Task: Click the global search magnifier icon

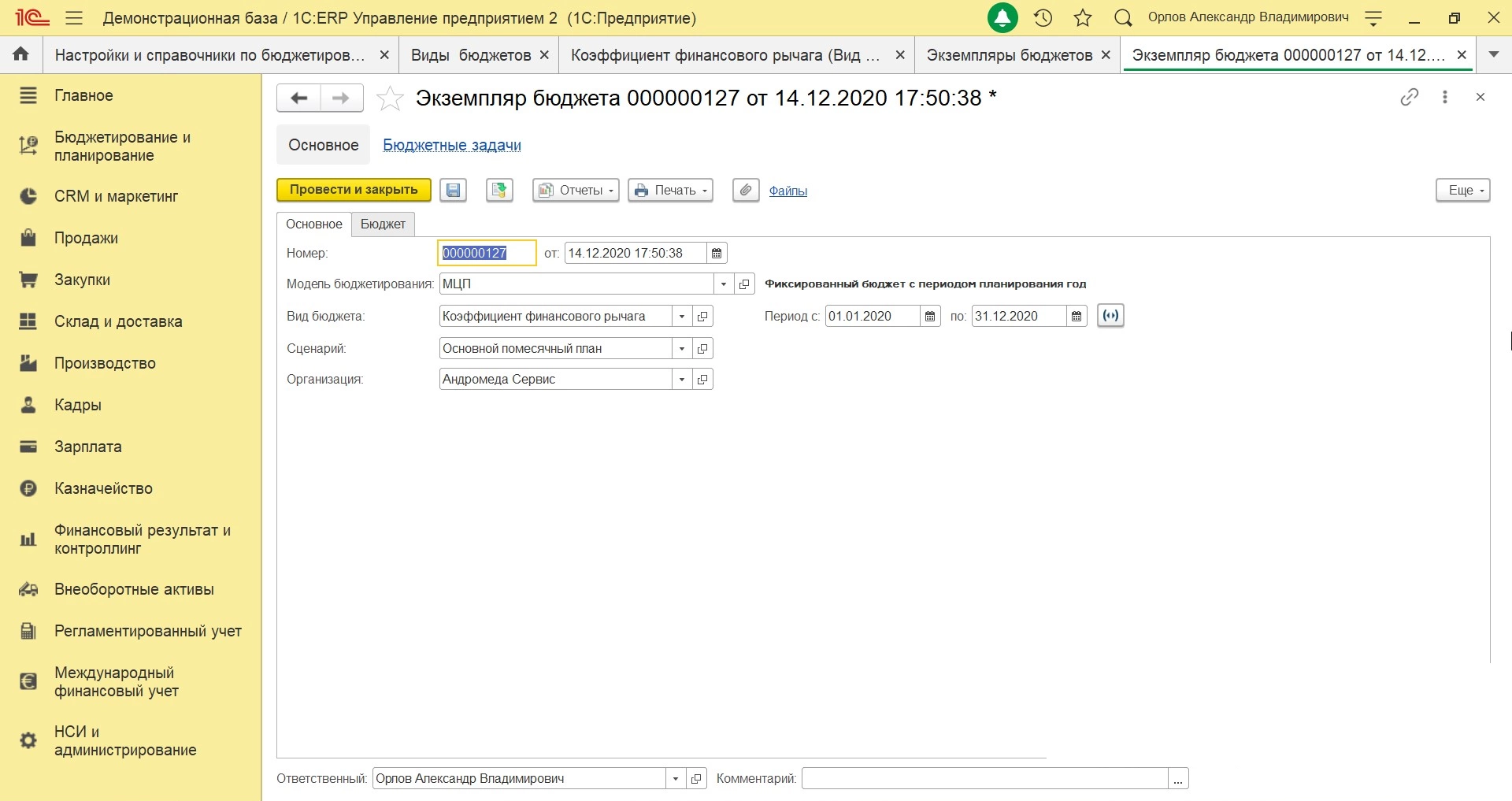Action: click(x=1123, y=18)
